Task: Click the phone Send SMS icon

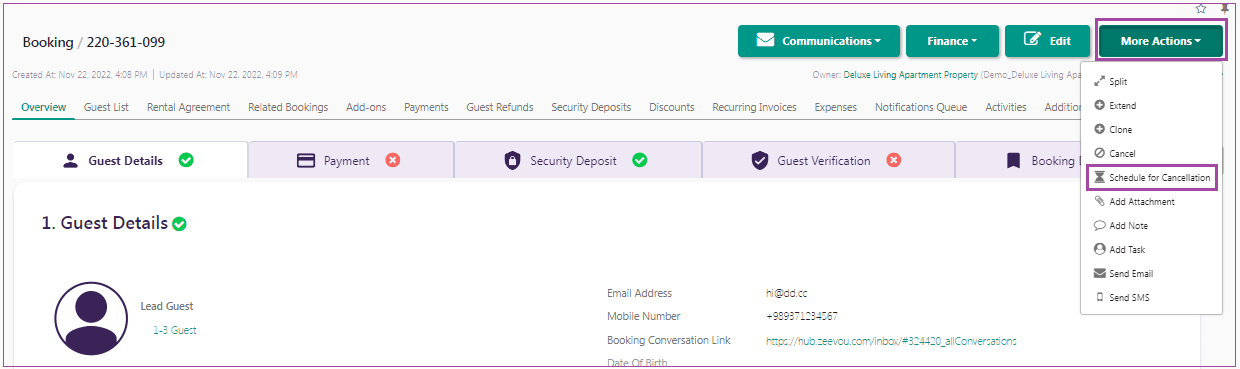Action: click(x=1100, y=298)
